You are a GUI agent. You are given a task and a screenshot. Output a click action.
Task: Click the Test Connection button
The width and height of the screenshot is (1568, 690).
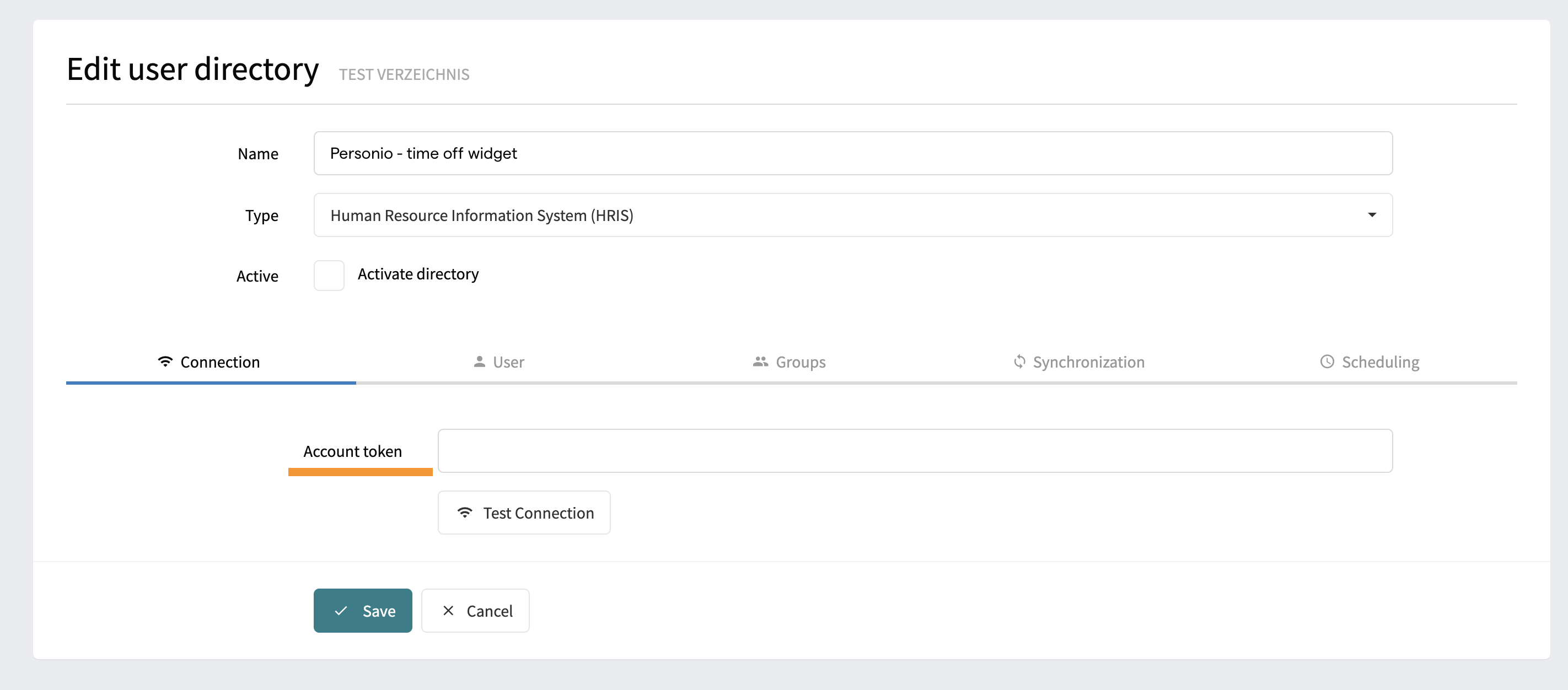tap(523, 513)
